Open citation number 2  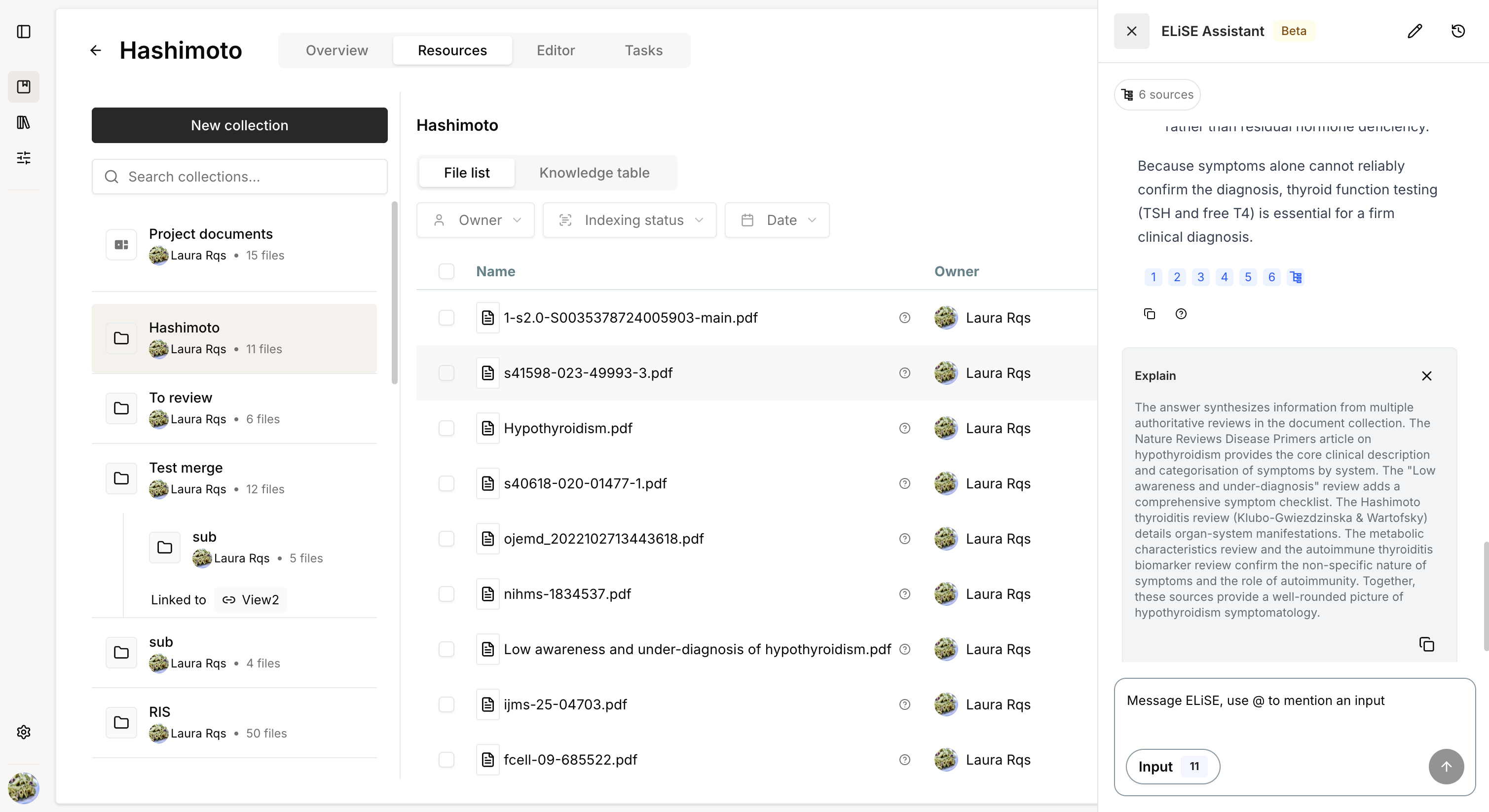[x=1176, y=277]
